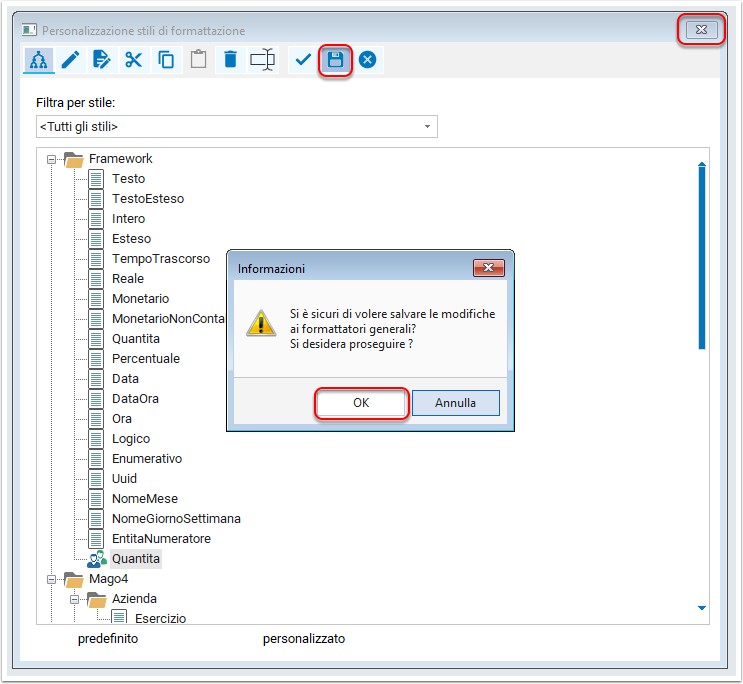Click the rename text-cursor icon

pos(263,60)
